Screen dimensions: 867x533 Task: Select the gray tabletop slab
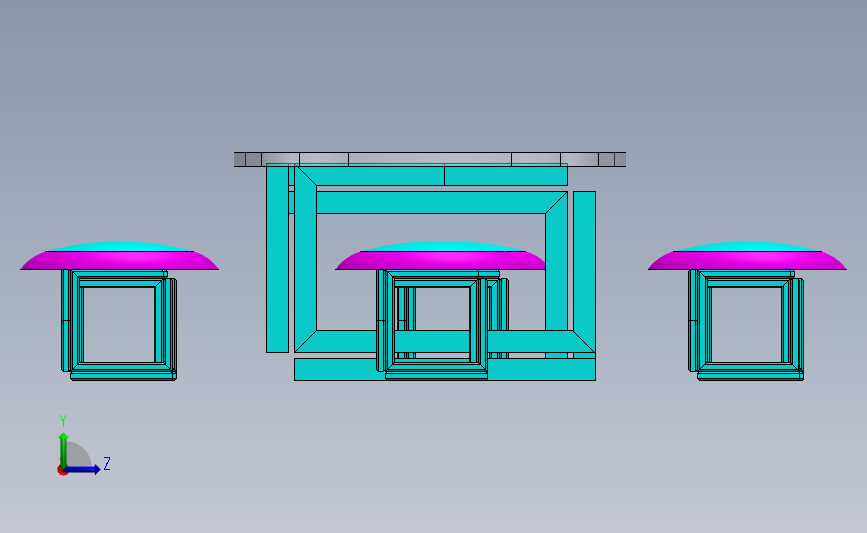(x=430, y=159)
